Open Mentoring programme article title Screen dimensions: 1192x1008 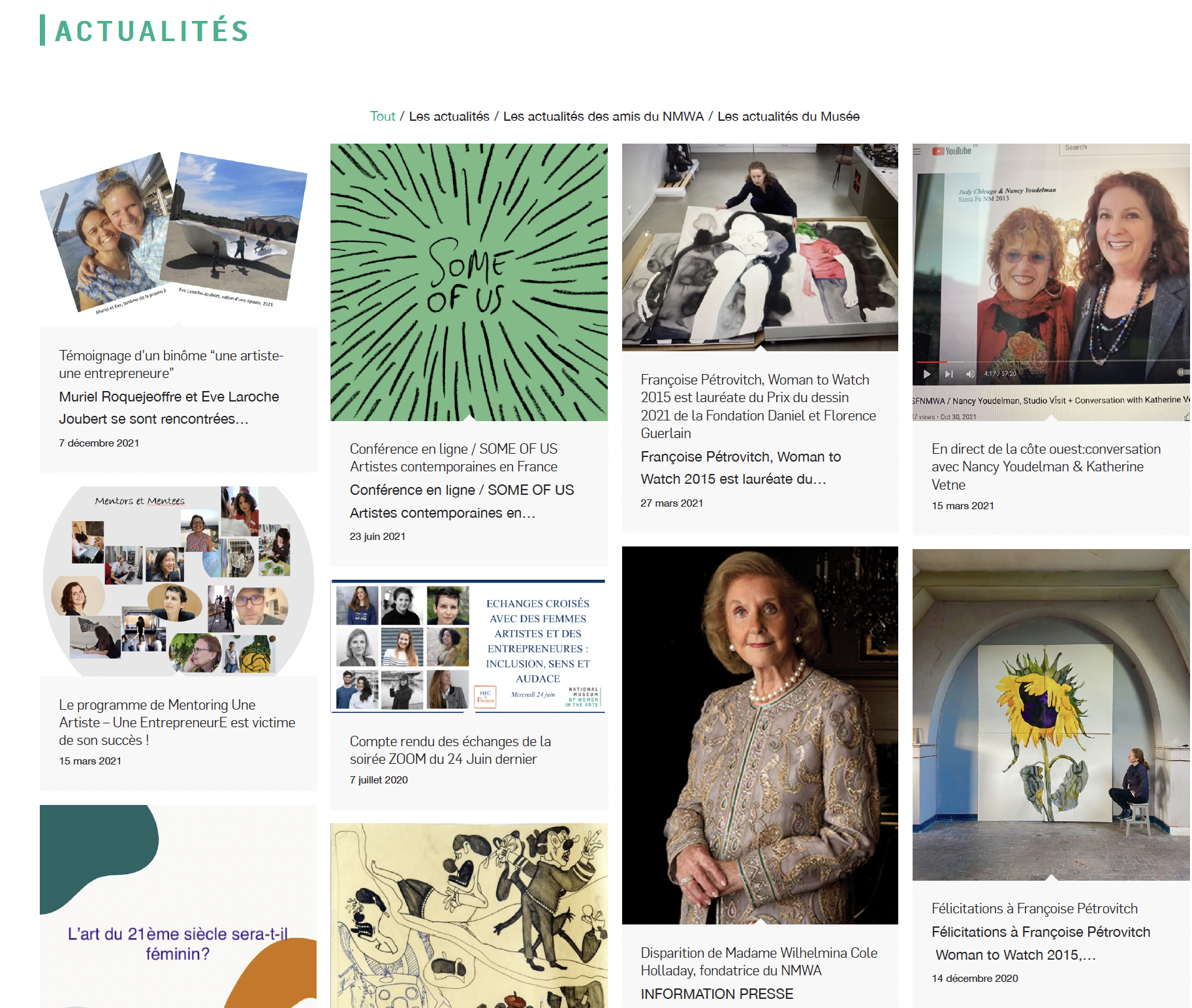click(x=177, y=722)
